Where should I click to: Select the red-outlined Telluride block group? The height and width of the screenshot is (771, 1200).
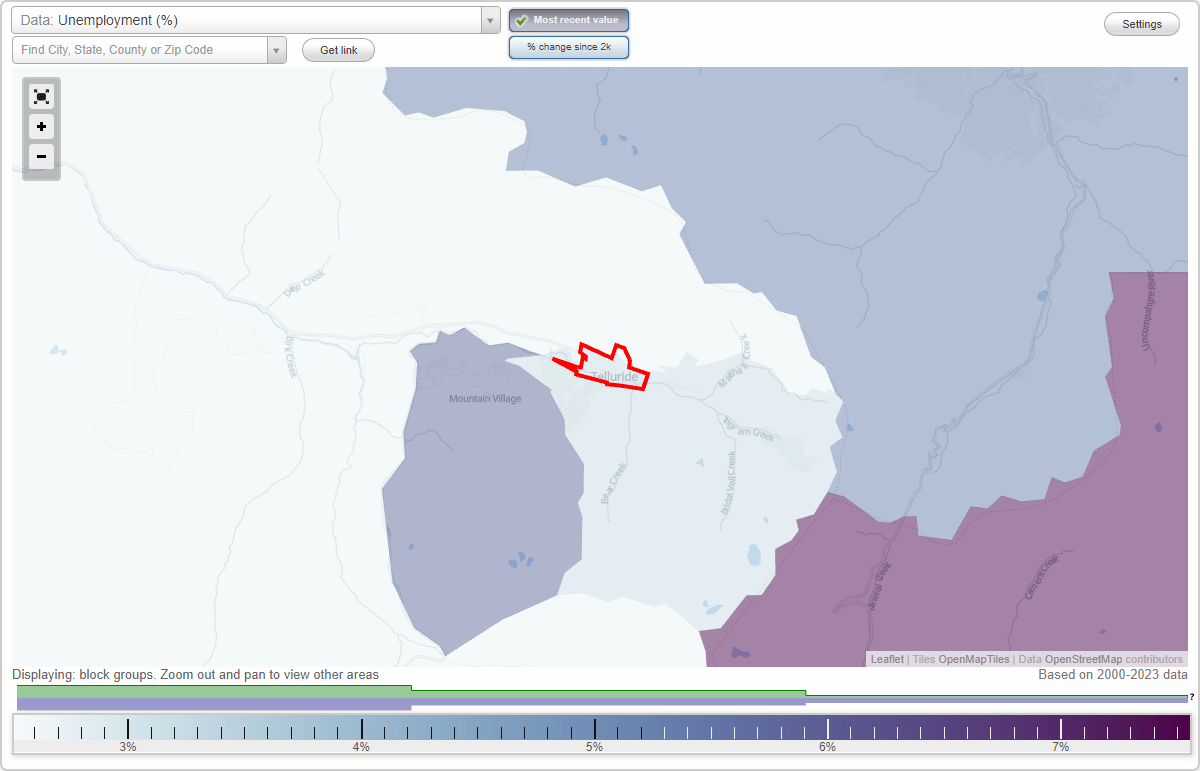[x=610, y=370]
